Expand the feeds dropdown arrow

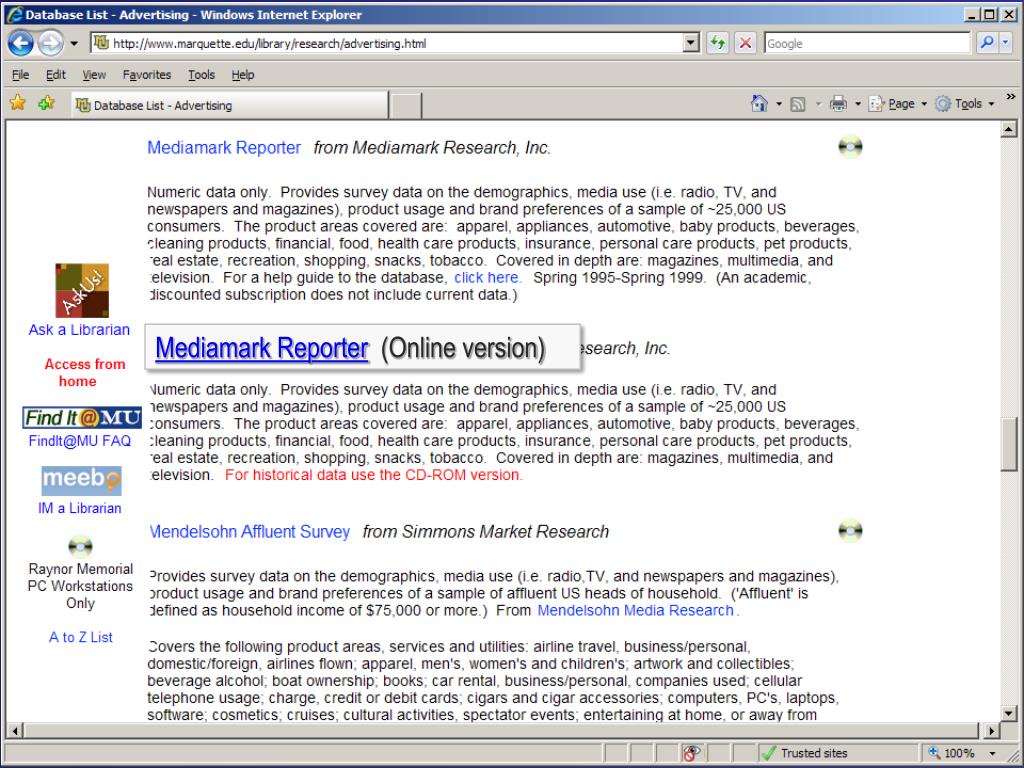click(x=818, y=104)
